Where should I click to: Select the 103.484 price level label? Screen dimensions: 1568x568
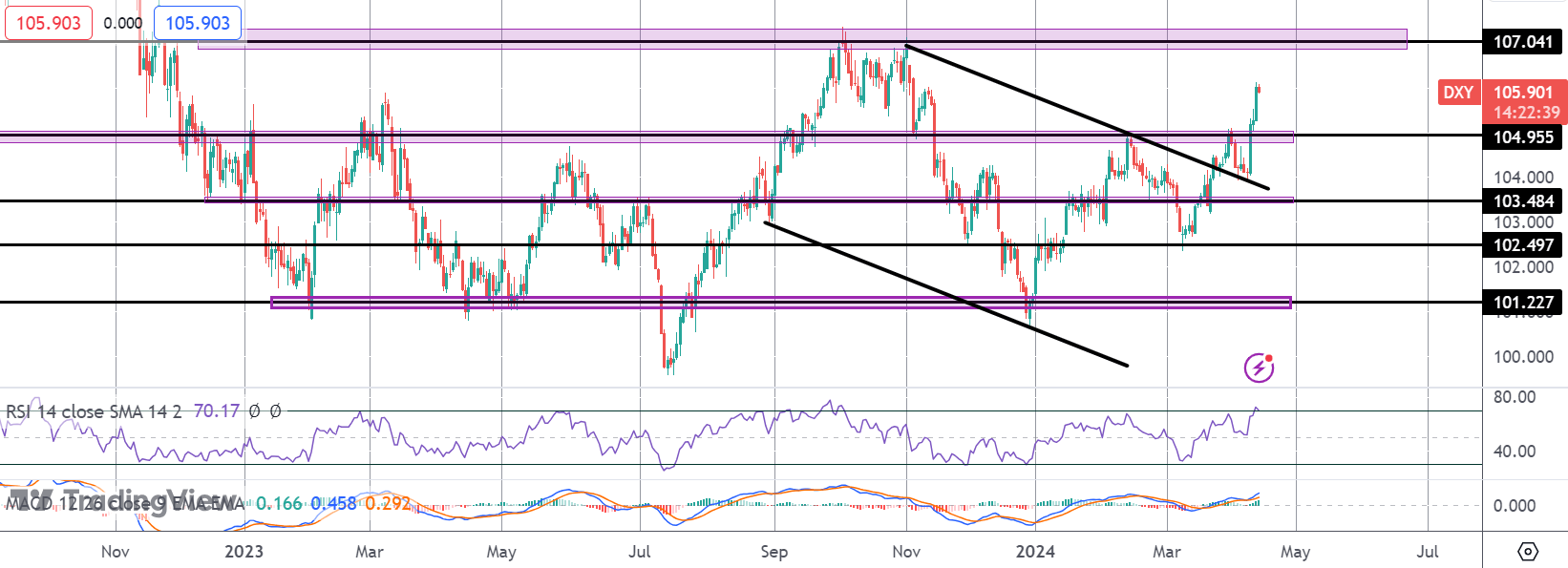click(1523, 201)
